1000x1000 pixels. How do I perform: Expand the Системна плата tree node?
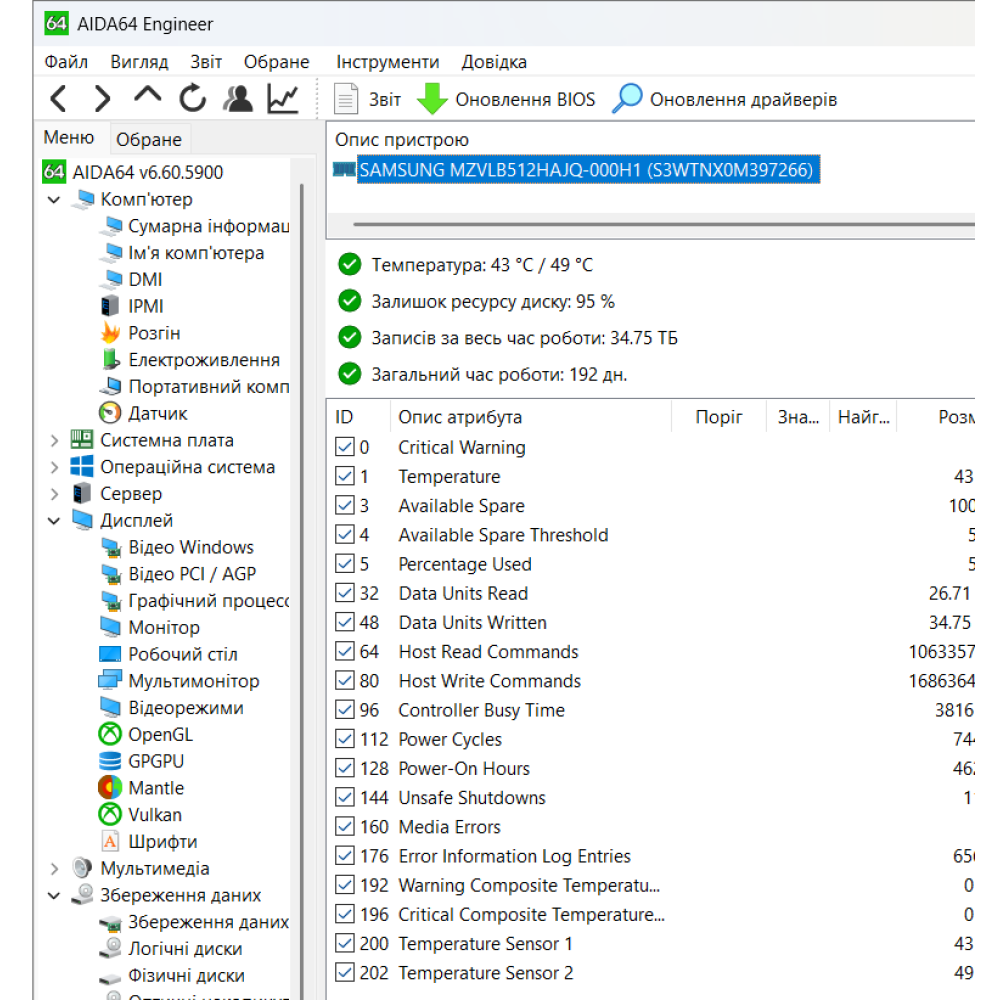(x=54, y=440)
